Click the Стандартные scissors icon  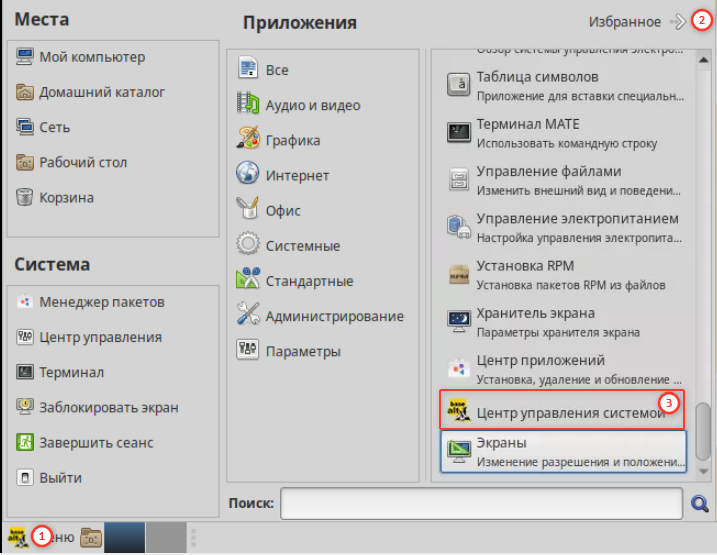tap(248, 280)
